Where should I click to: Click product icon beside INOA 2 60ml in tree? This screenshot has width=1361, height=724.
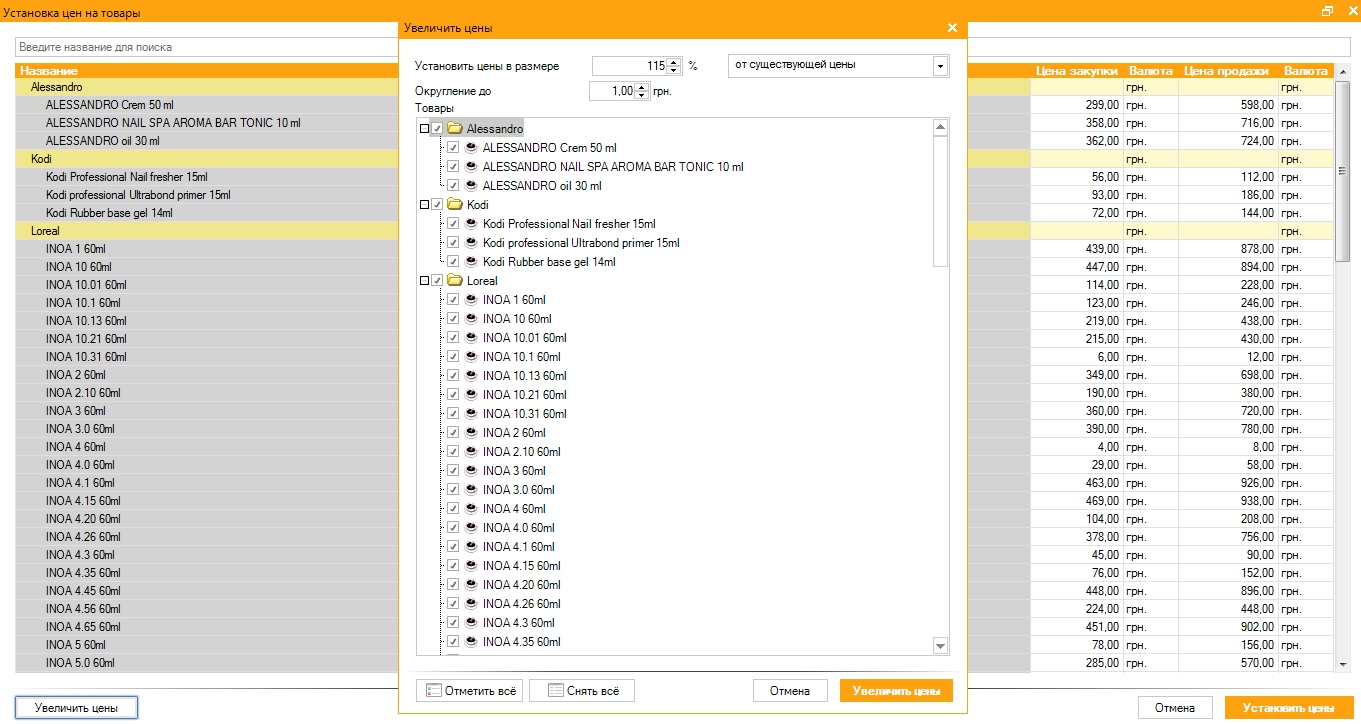470,433
